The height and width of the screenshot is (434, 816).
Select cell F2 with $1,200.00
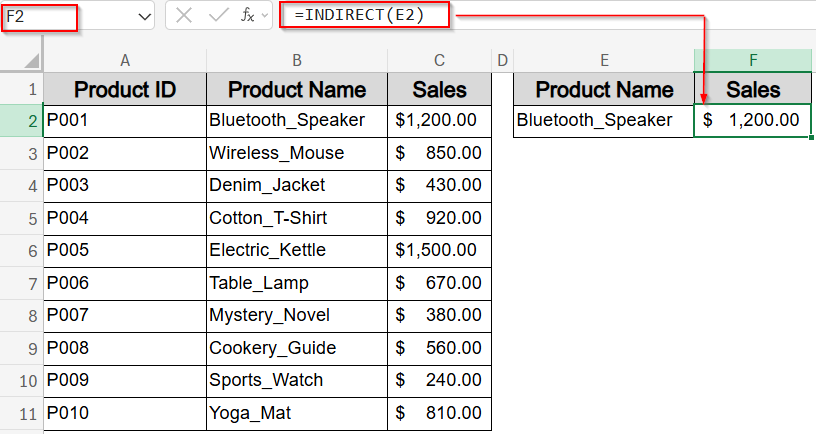(x=752, y=121)
